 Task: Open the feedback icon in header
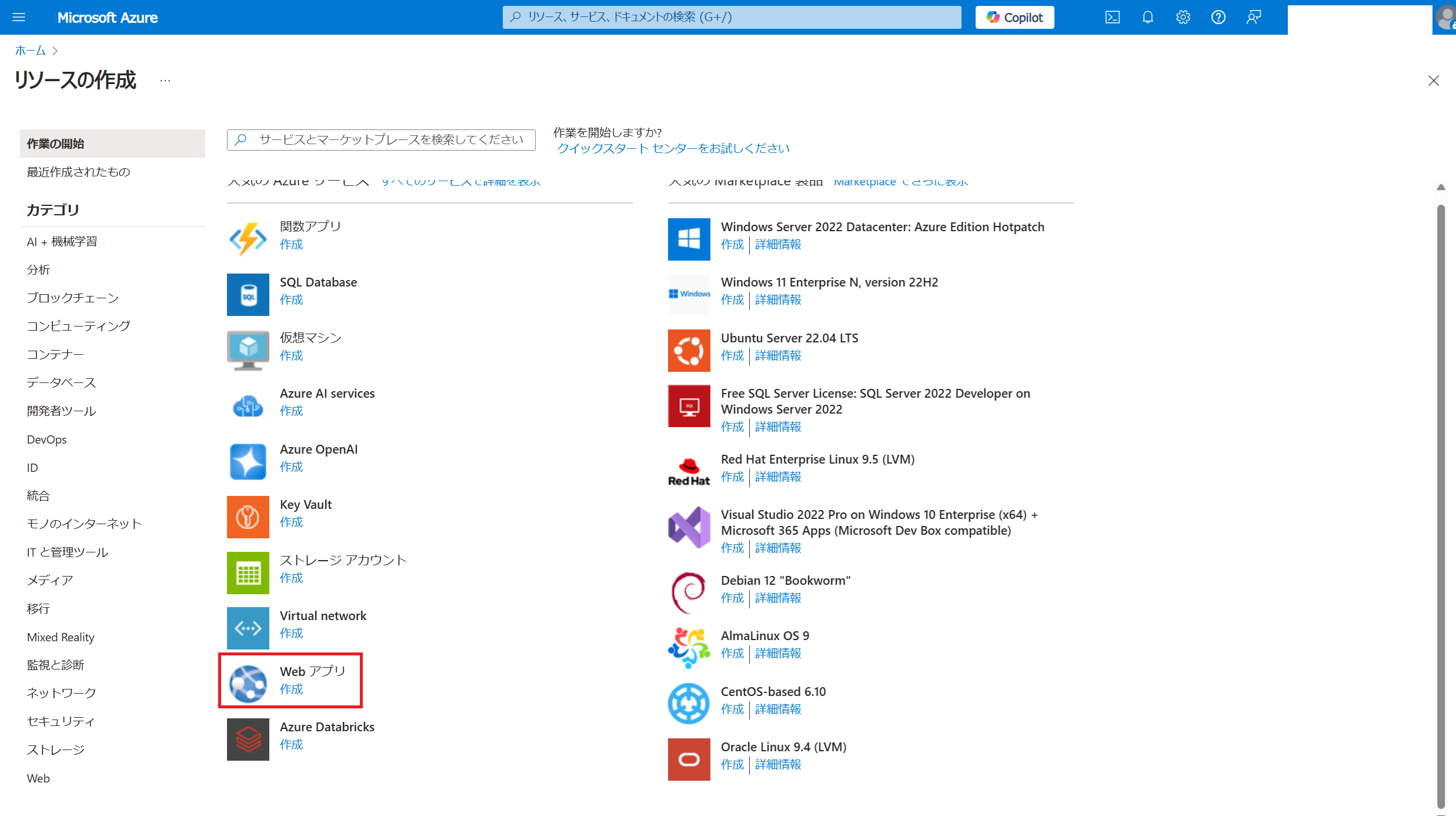point(1253,17)
